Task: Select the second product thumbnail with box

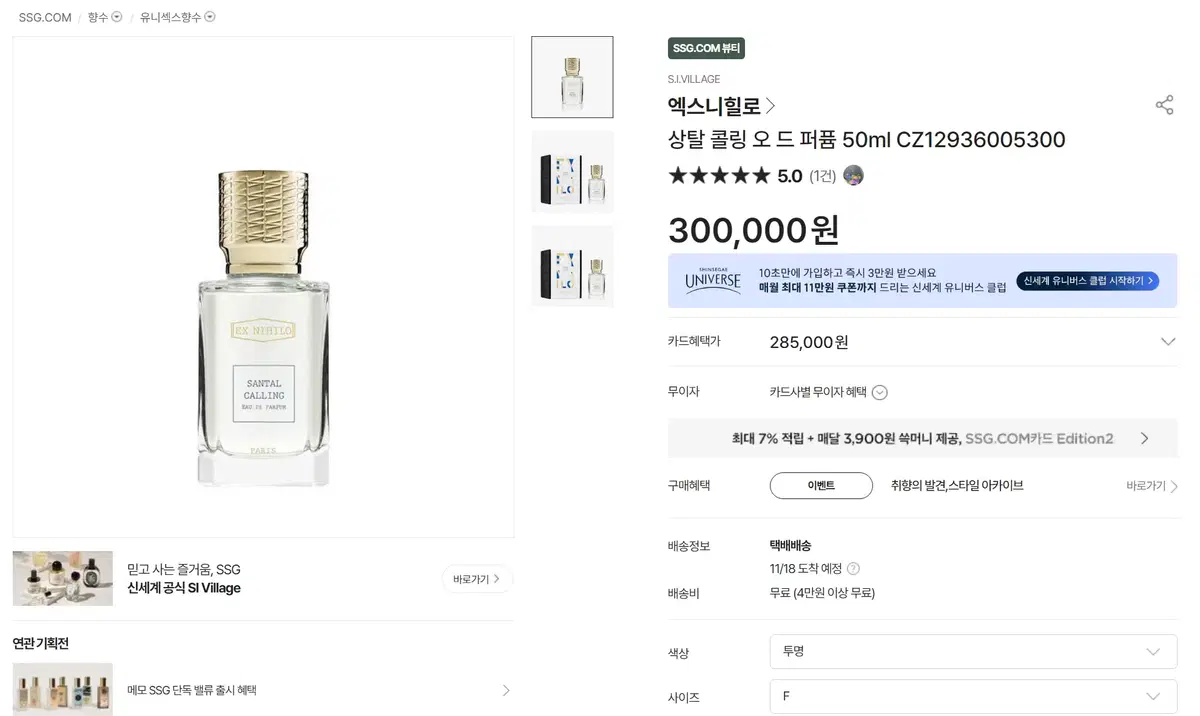Action: pyautogui.click(x=572, y=172)
